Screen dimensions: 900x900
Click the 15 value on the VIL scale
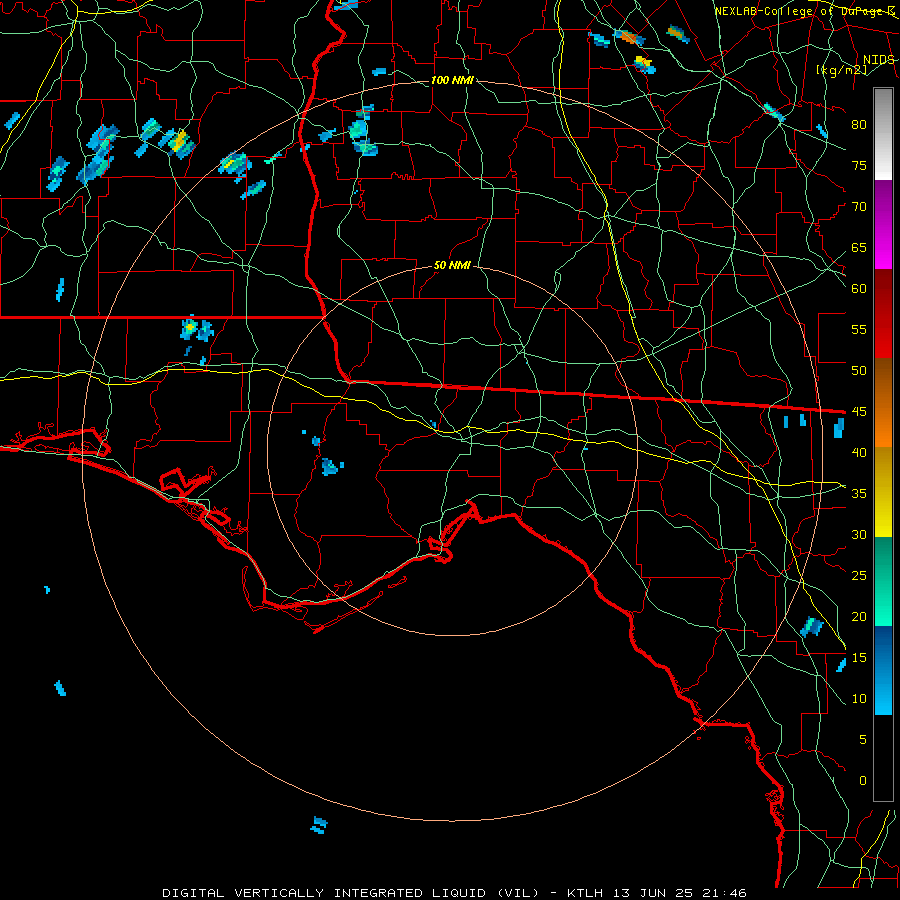(859, 658)
